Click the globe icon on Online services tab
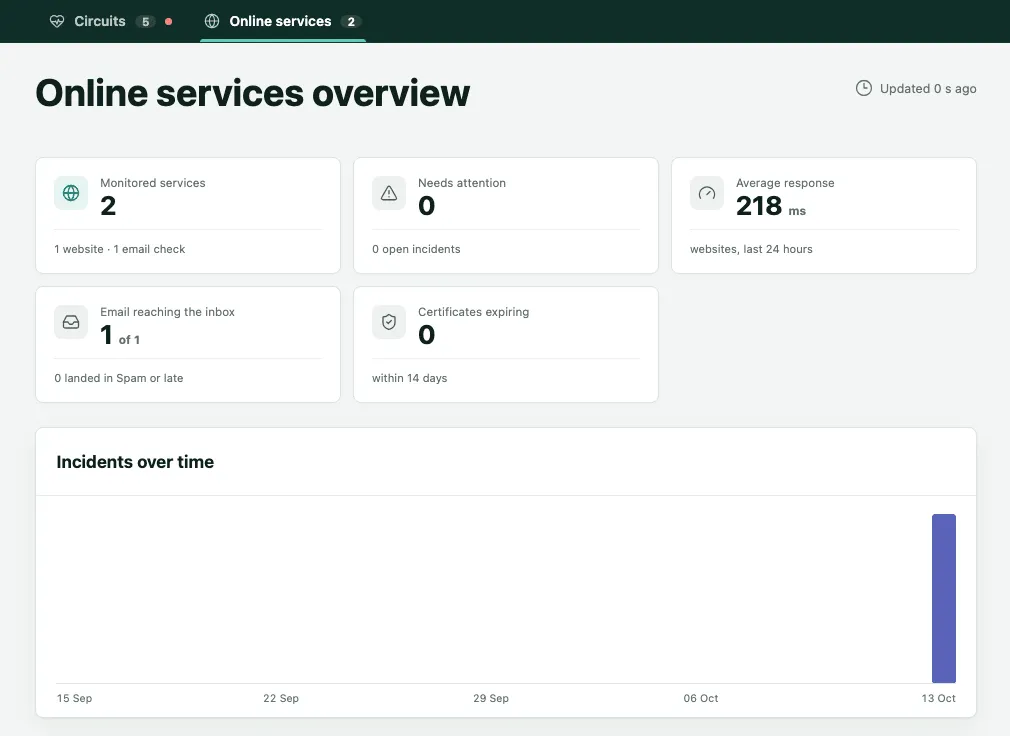This screenshot has height=736, width=1010. pyautogui.click(x=212, y=21)
